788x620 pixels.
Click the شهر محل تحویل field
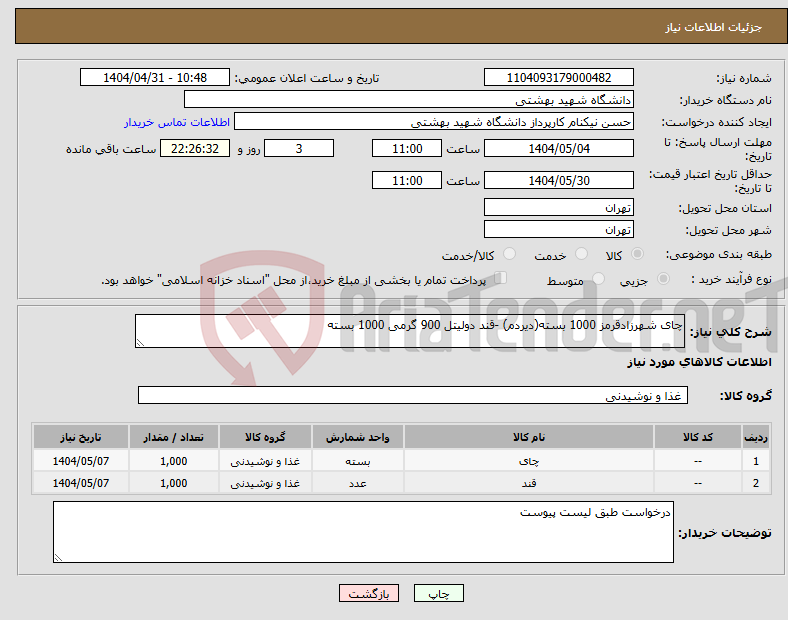click(x=558, y=229)
